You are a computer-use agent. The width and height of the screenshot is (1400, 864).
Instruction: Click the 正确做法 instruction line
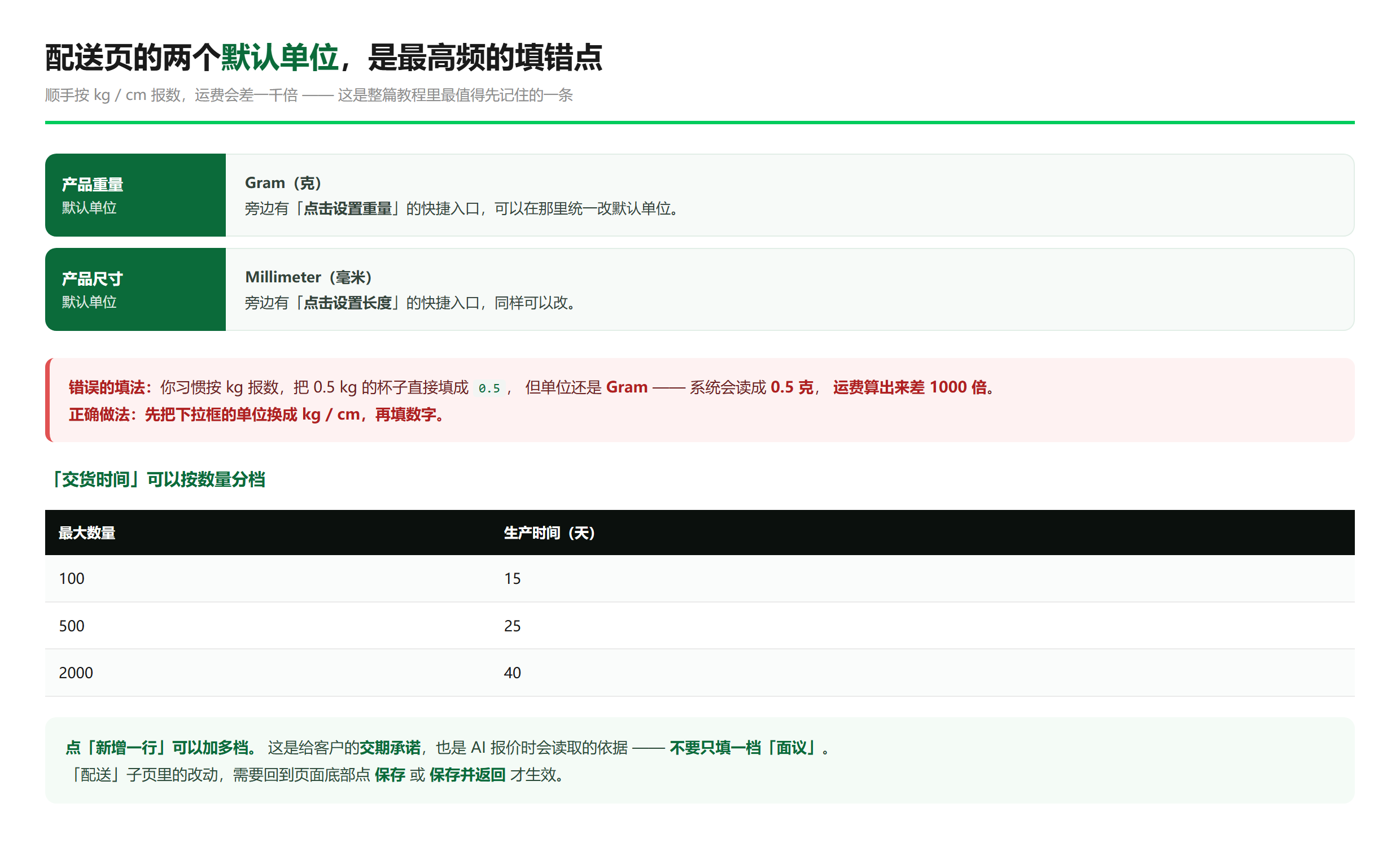click(x=256, y=414)
